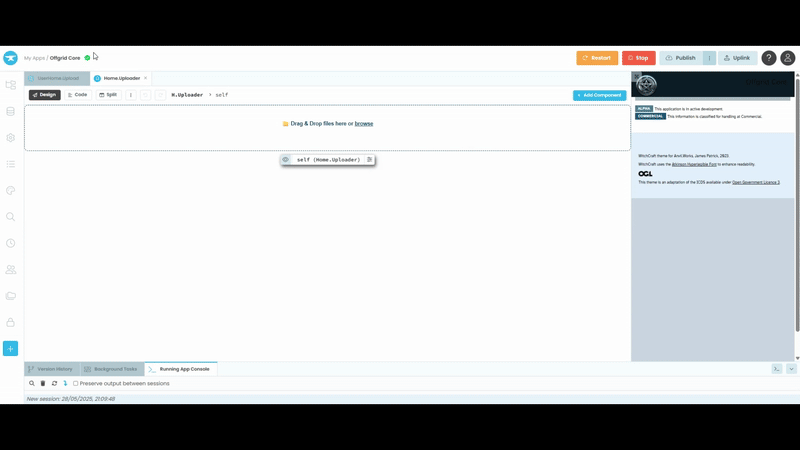Viewport: 800px width, 450px height.
Task: Click the Uplink button
Action: pyautogui.click(x=737, y=58)
